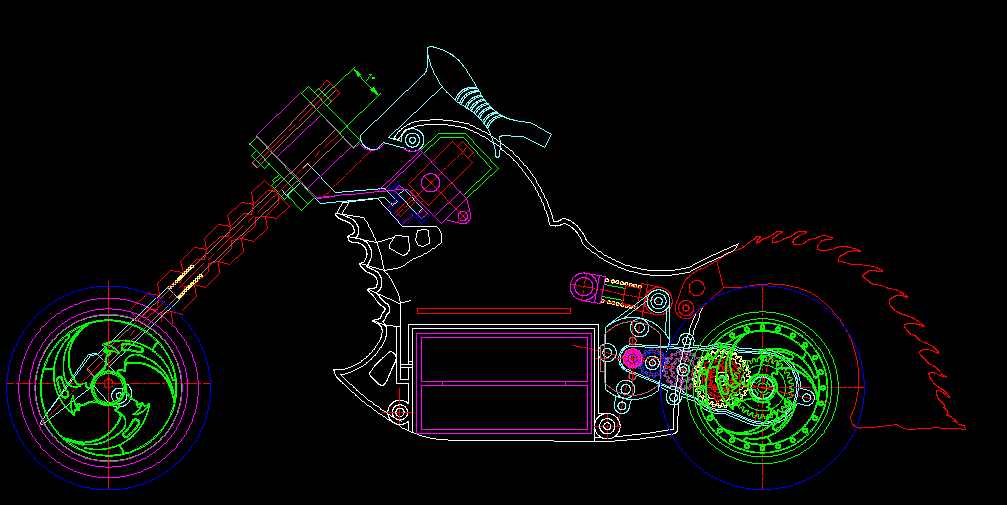Select the upper magenta battery rectangle
This screenshot has width=1007, height=505.
click(505, 359)
